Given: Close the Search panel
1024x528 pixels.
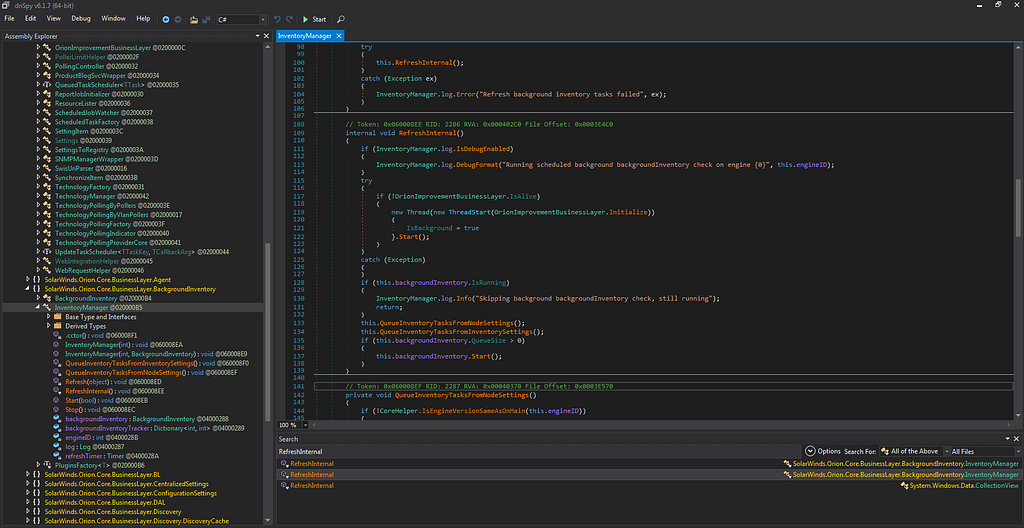Looking at the screenshot, I should coord(1018,439).
